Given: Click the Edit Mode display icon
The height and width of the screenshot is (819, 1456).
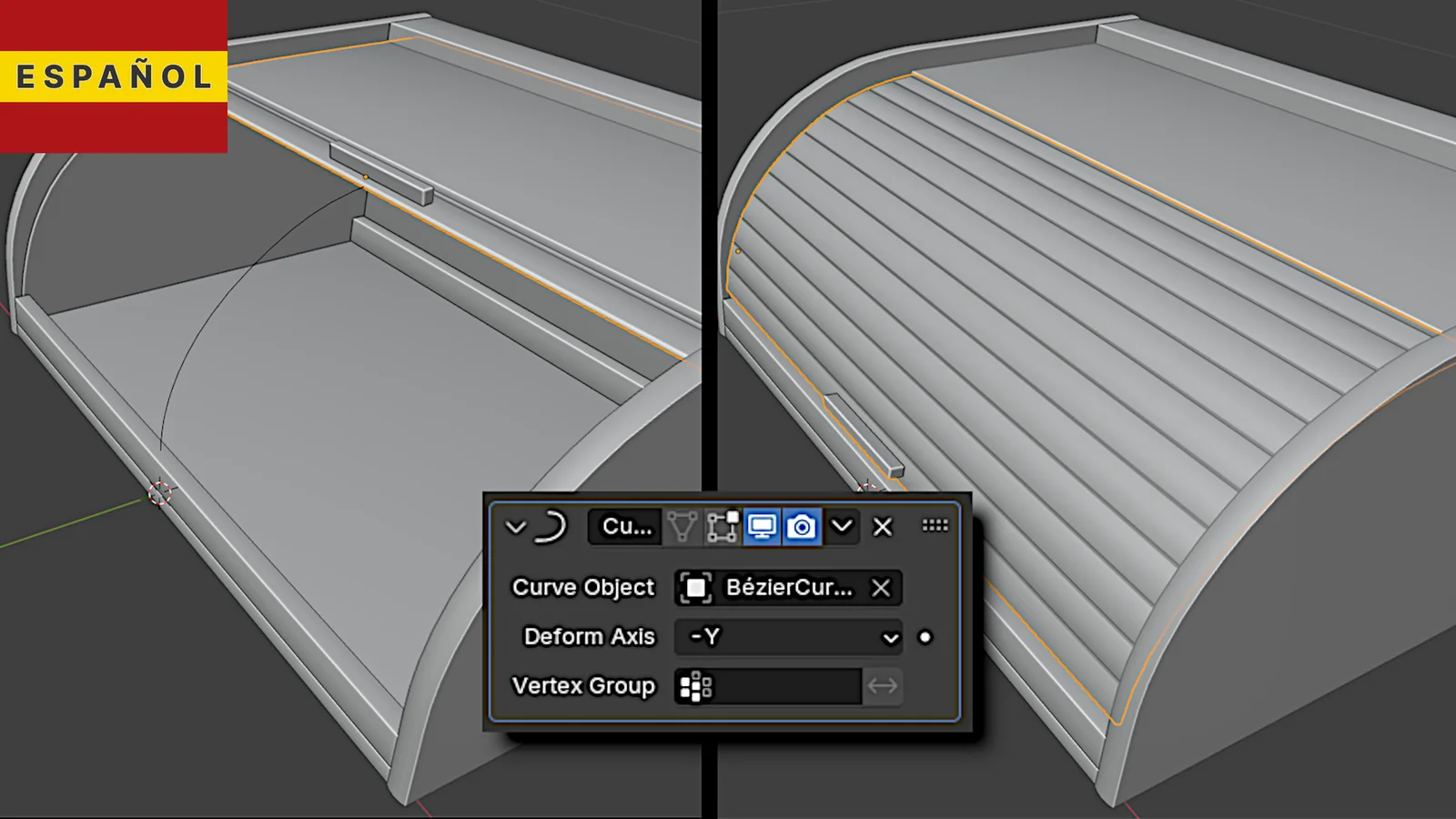Looking at the screenshot, I should [723, 527].
